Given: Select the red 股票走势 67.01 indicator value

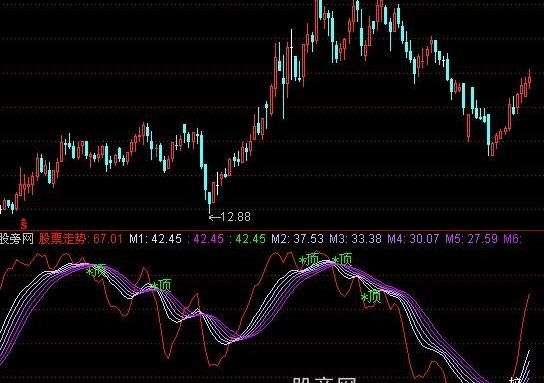Looking at the screenshot, I should click(80, 239).
